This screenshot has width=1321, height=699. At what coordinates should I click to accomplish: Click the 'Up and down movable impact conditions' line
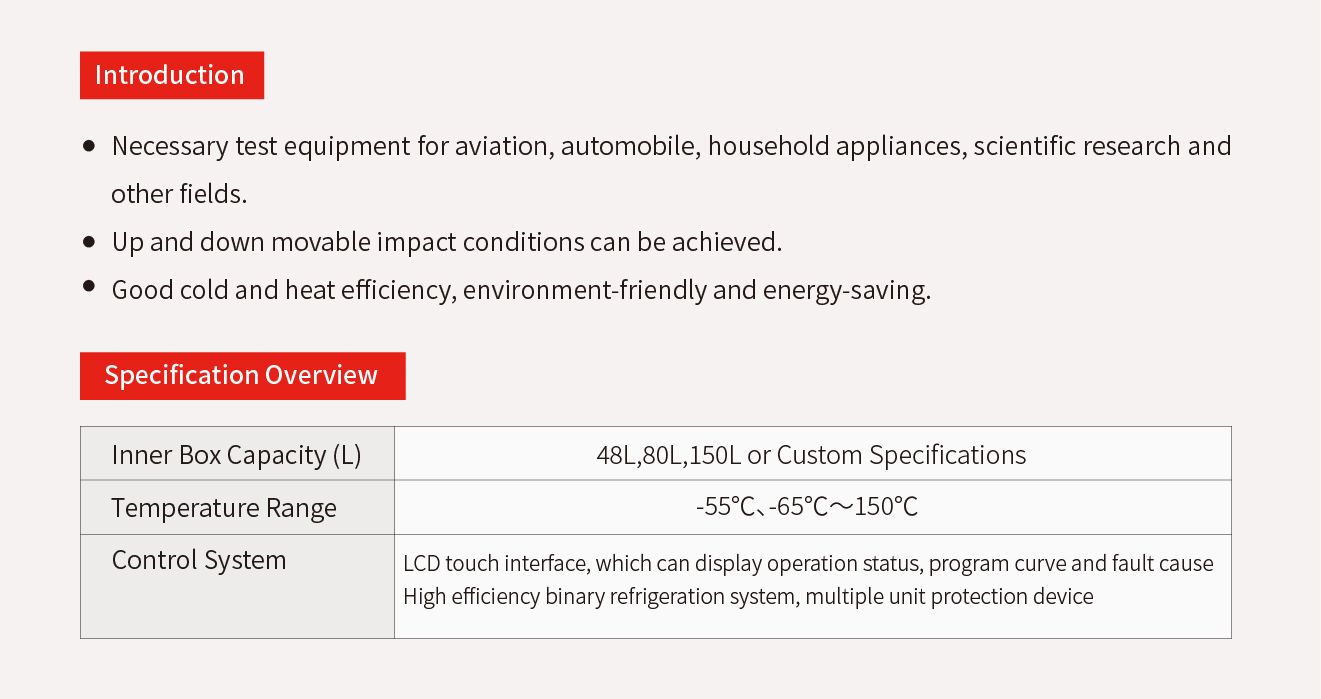(x=446, y=242)
